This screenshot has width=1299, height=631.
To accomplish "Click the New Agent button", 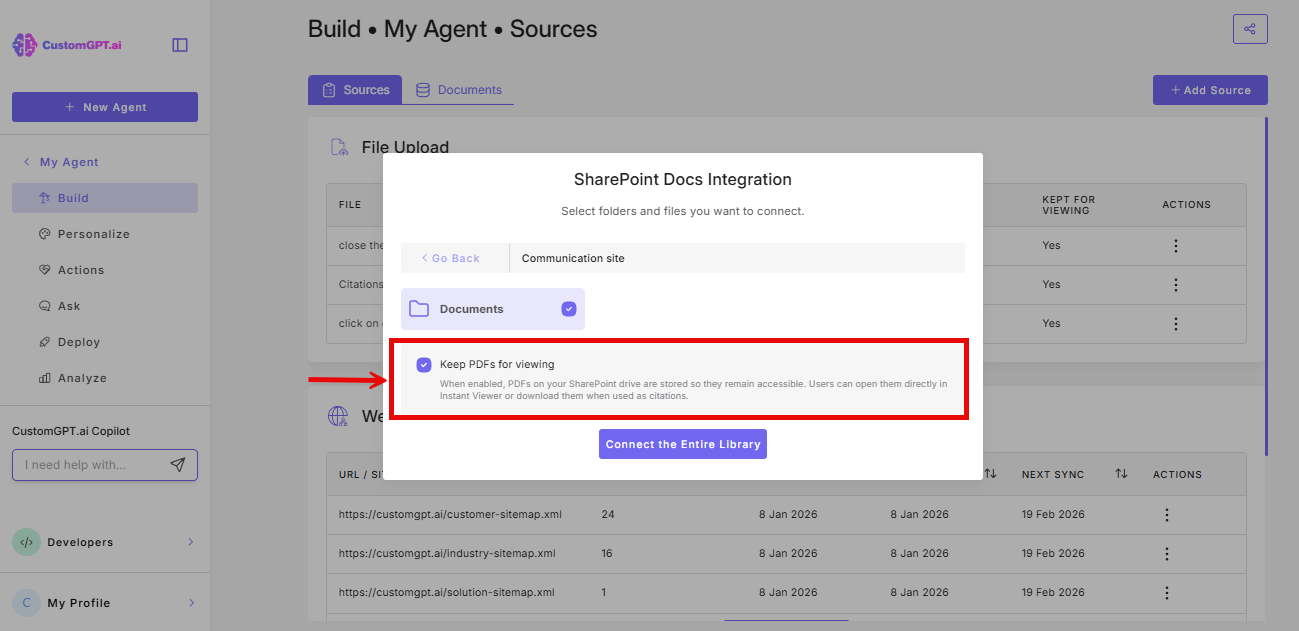I will point(105,107).
